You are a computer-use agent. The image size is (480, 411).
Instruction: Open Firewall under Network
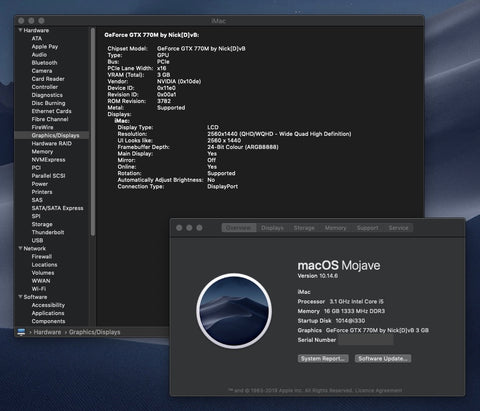click(42, 257)
